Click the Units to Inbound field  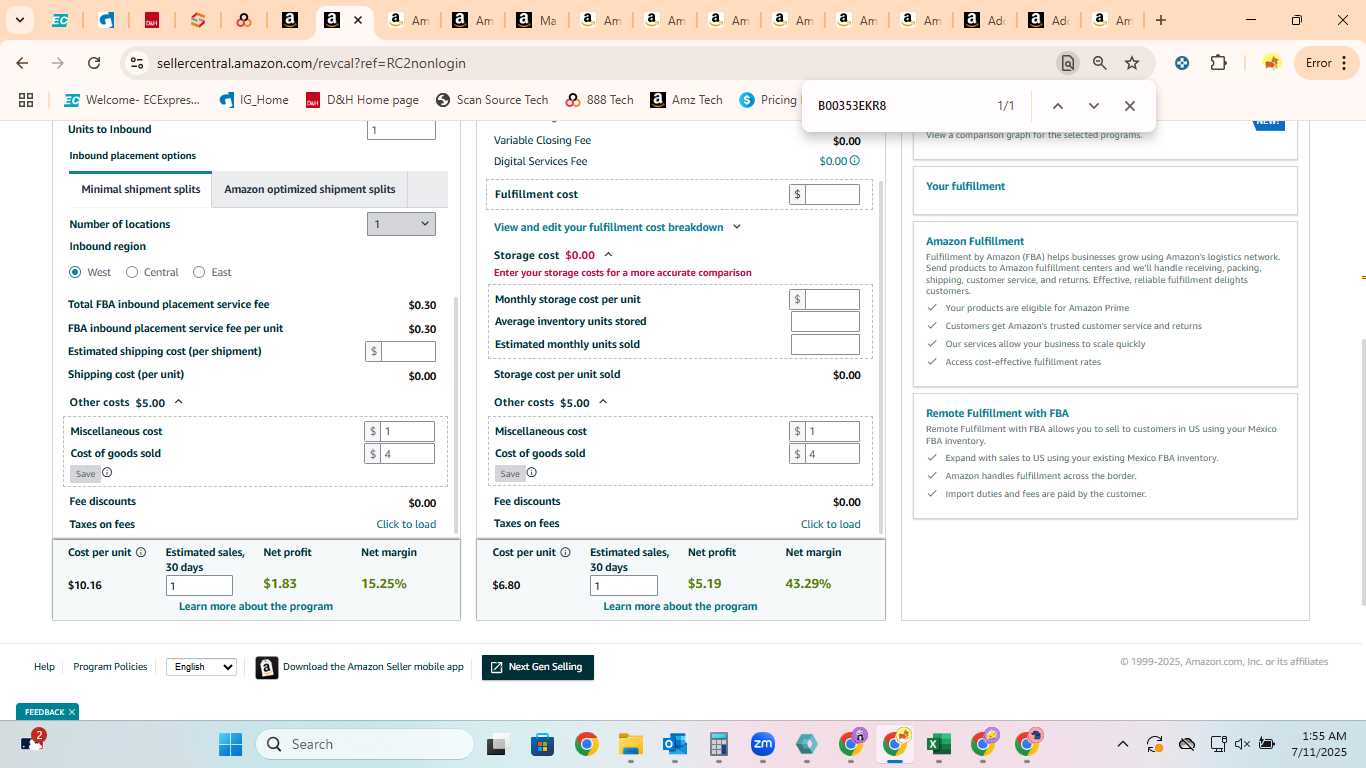point(401,130)
